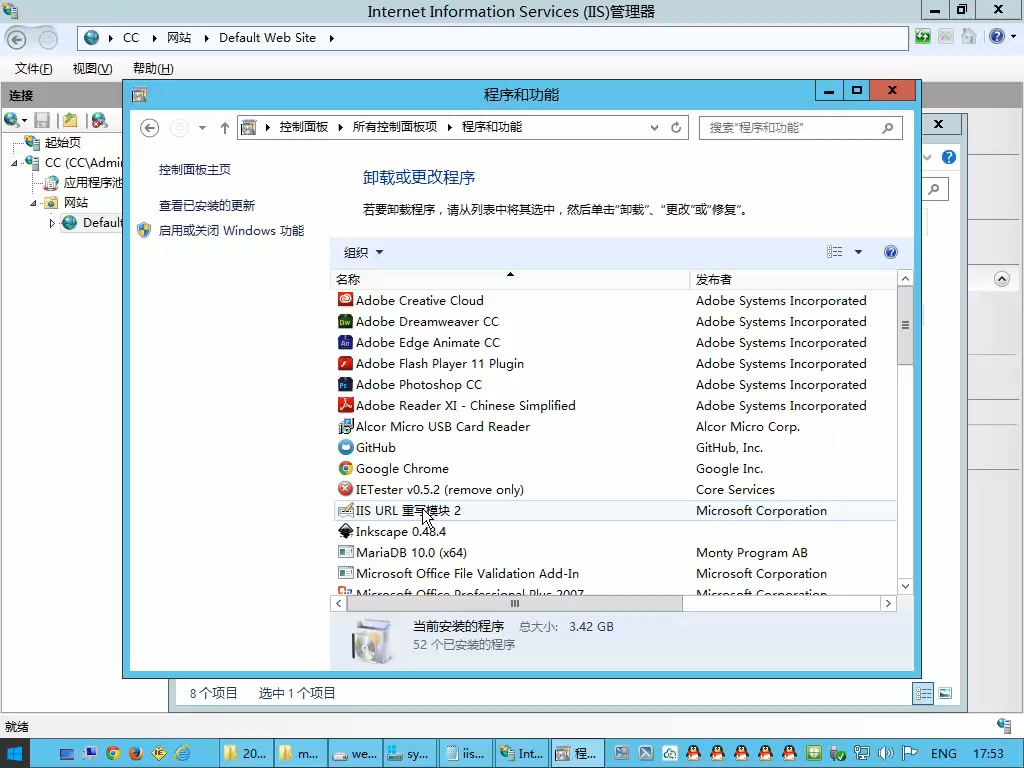Click the GitHub, Inc. publisher cell
This screenshot has width=1024, height=768.
pyautogui.click(x=729, y=448)
